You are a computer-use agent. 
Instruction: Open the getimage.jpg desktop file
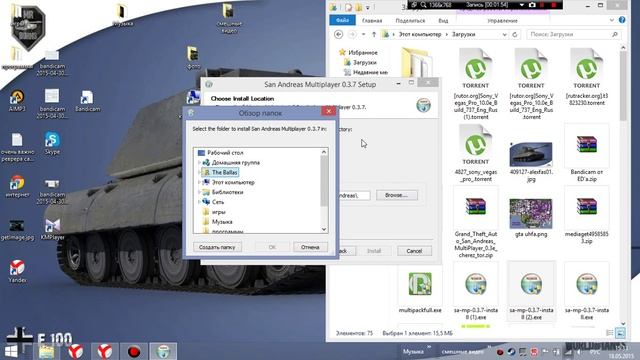(x=17, y=230)
